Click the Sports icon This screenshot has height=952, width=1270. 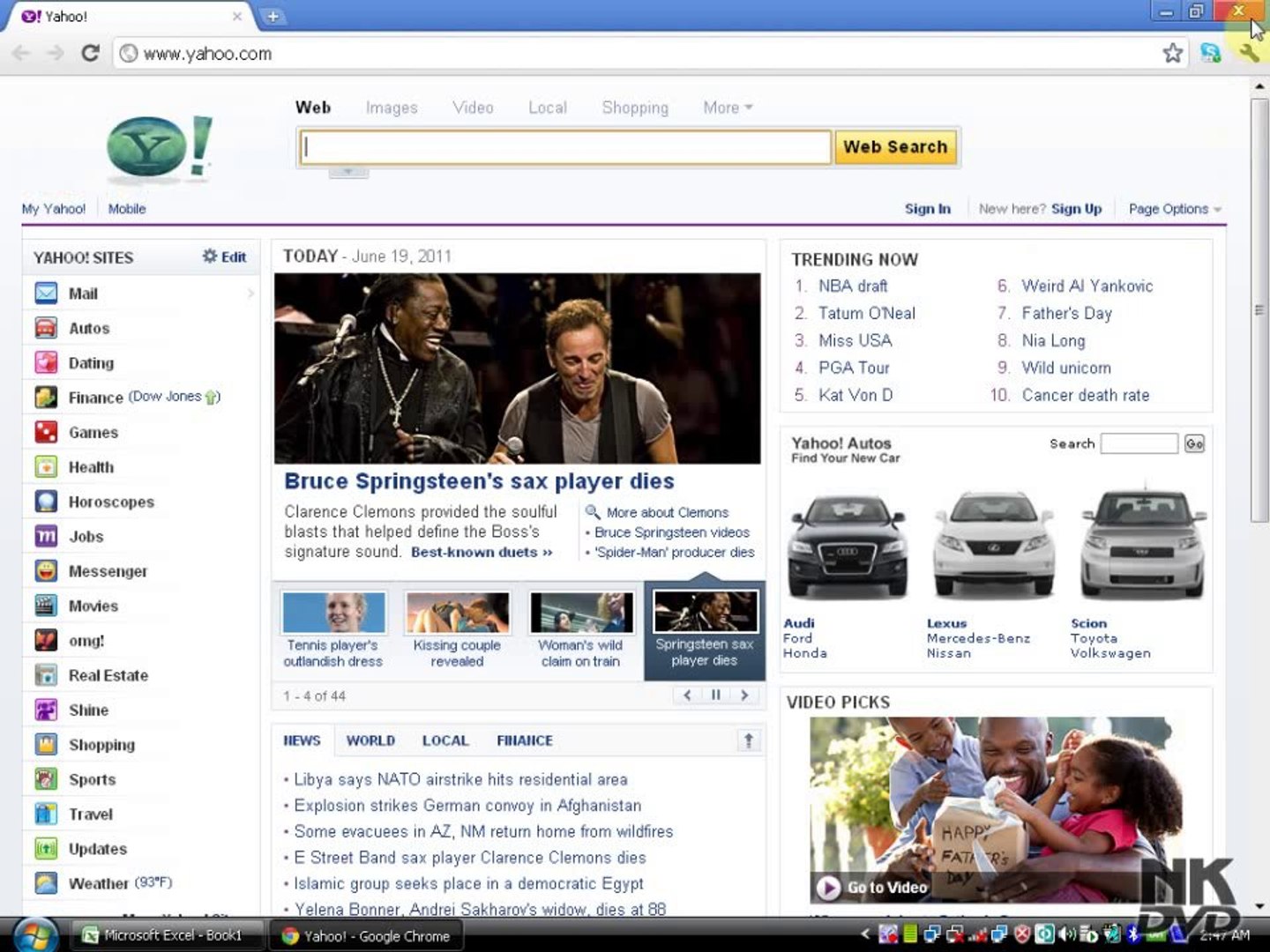pos(46,779)
